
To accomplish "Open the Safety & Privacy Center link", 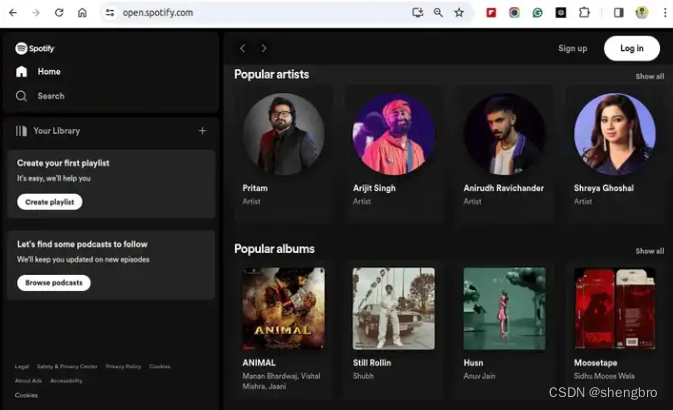I will point(67,366).
